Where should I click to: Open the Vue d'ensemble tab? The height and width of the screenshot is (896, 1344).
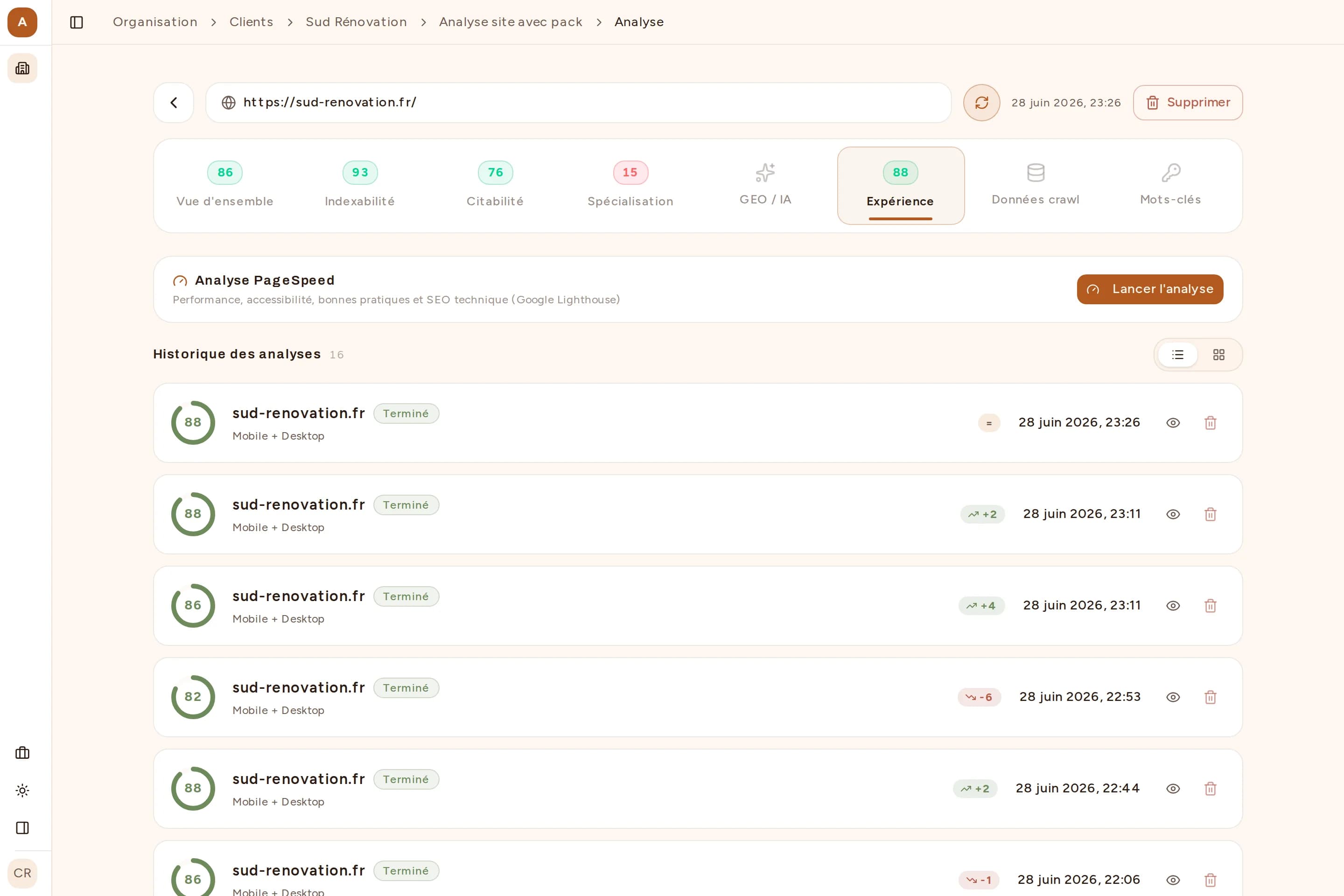pyautogui.click(x=225, y=185)
